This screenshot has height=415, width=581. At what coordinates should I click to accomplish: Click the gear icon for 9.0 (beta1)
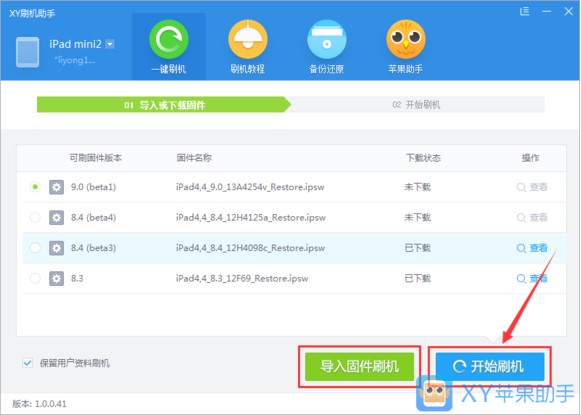56,187
